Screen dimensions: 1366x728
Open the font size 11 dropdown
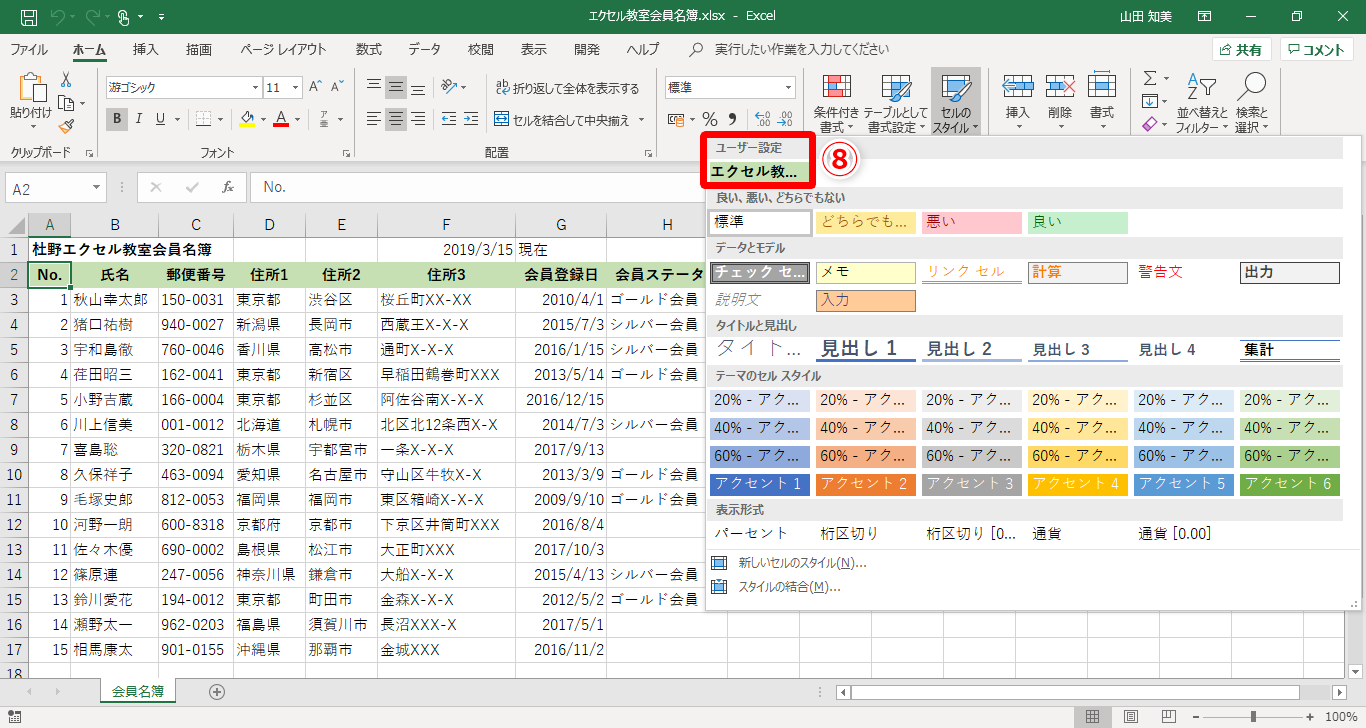click(x=295, y=87)
